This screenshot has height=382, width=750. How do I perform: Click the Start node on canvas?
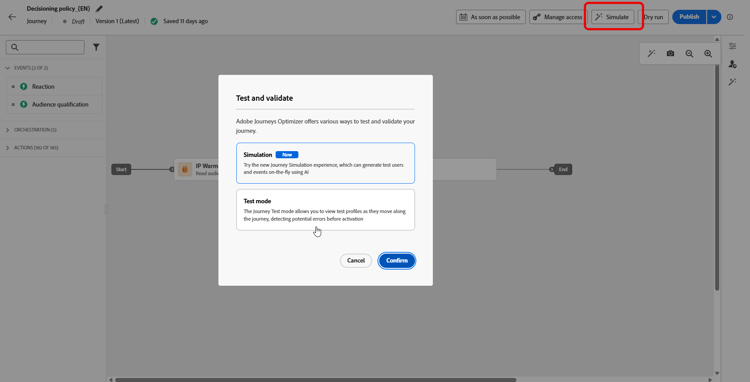(x=121, y=169)
